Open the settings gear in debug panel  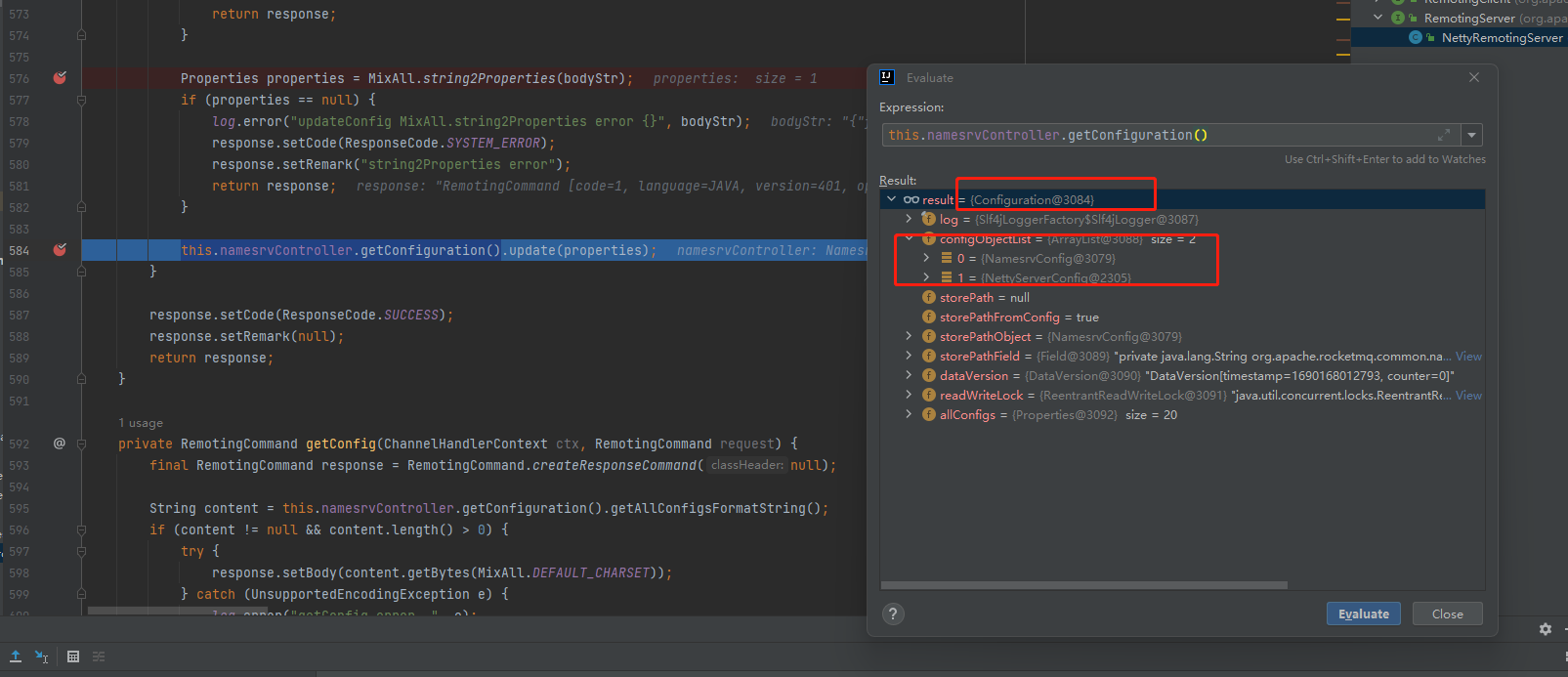coord(1546,629)
